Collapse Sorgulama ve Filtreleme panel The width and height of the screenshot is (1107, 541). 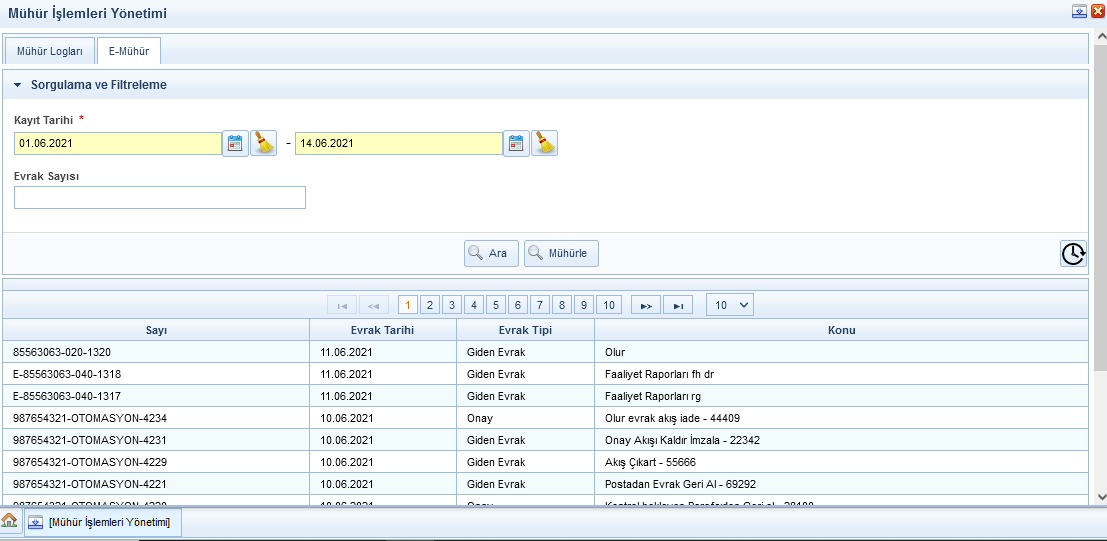coord(18,85)
